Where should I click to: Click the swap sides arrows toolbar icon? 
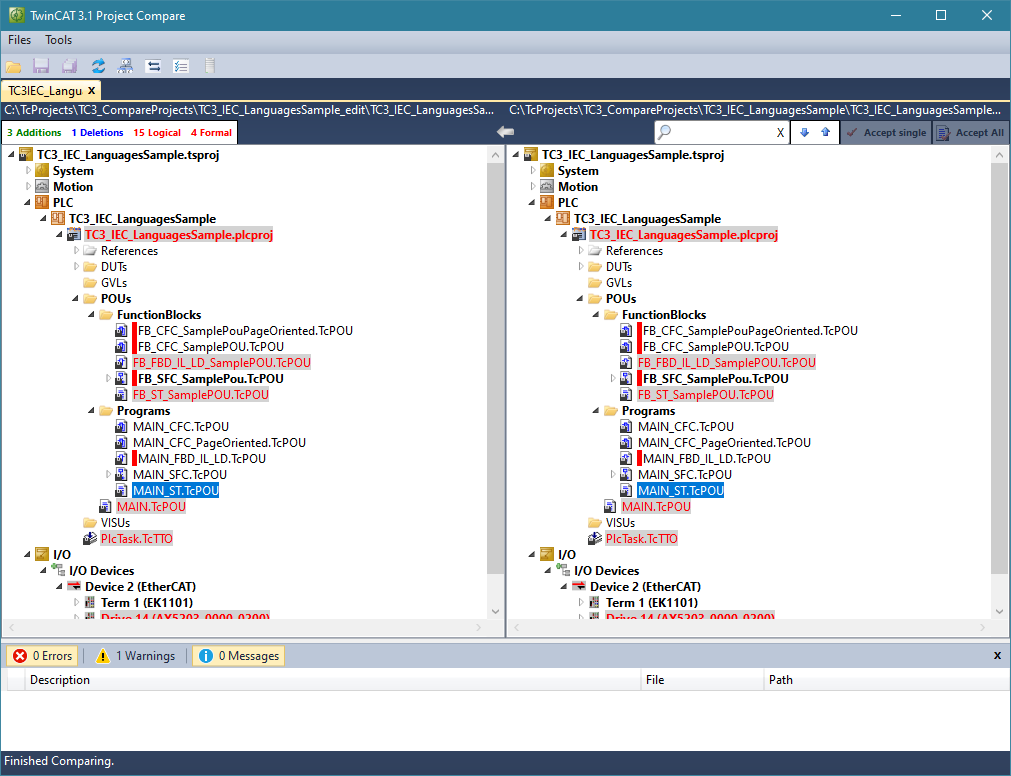(153, 66)
